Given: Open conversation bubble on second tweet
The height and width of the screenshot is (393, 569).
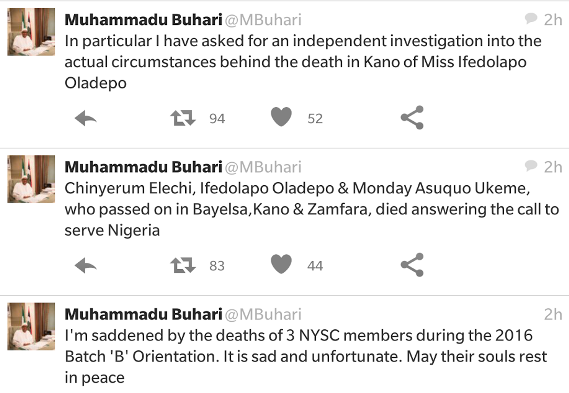Looking at the screenshot, I should pyautogui.click(x=531, y=165).
